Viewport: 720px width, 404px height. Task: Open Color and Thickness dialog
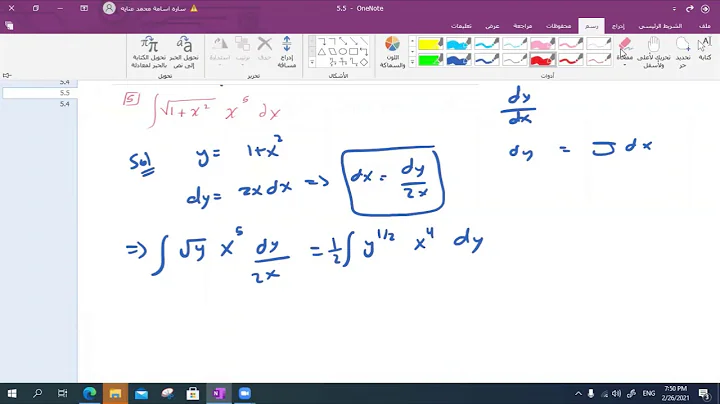click(392, 52)
